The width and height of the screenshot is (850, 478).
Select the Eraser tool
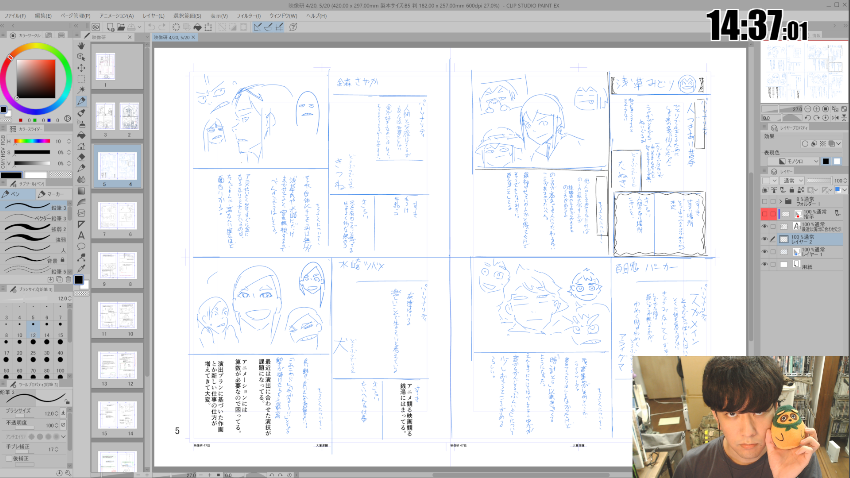(81, 157)
